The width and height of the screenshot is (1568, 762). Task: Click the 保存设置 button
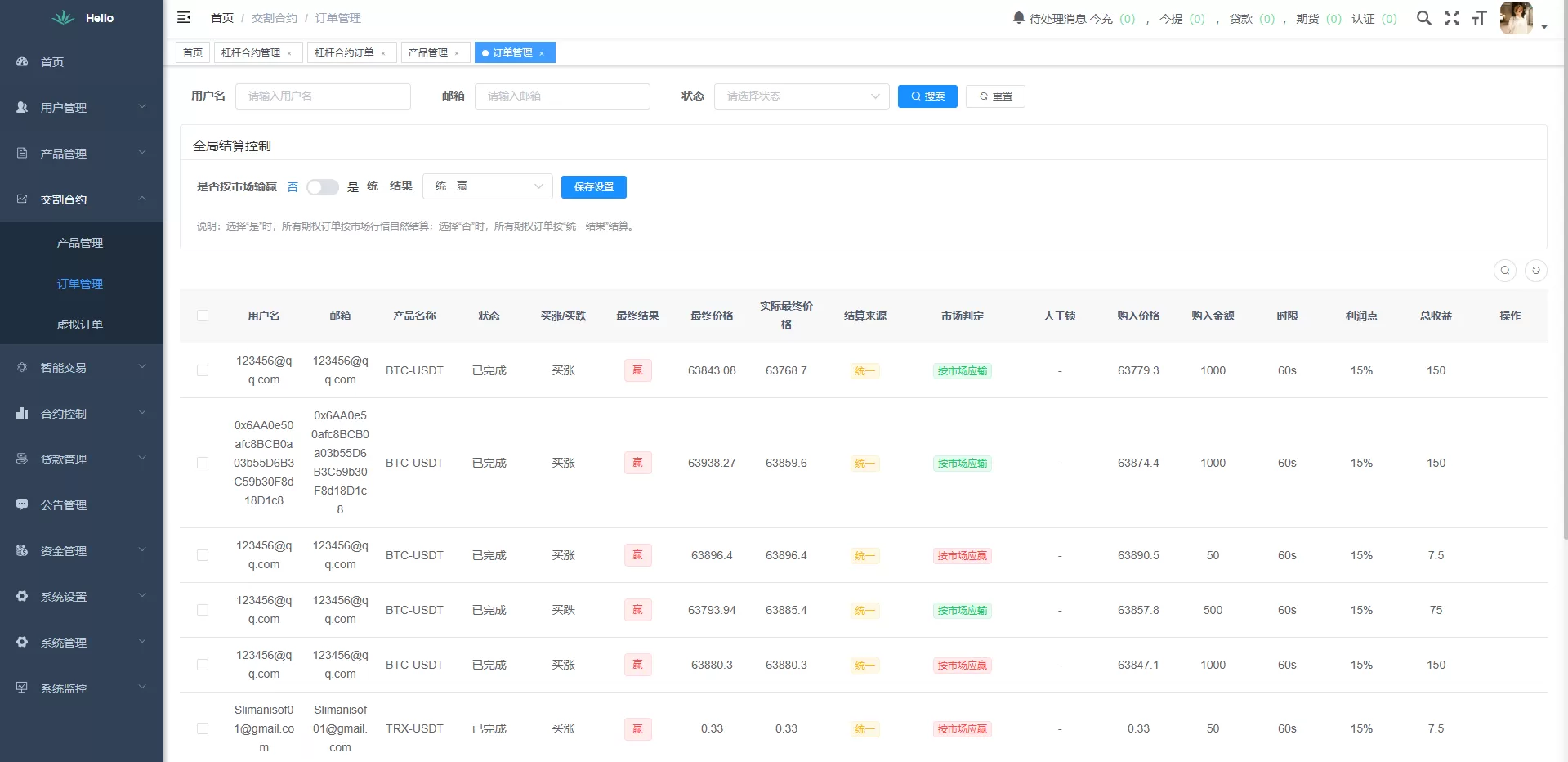[594, 187]
